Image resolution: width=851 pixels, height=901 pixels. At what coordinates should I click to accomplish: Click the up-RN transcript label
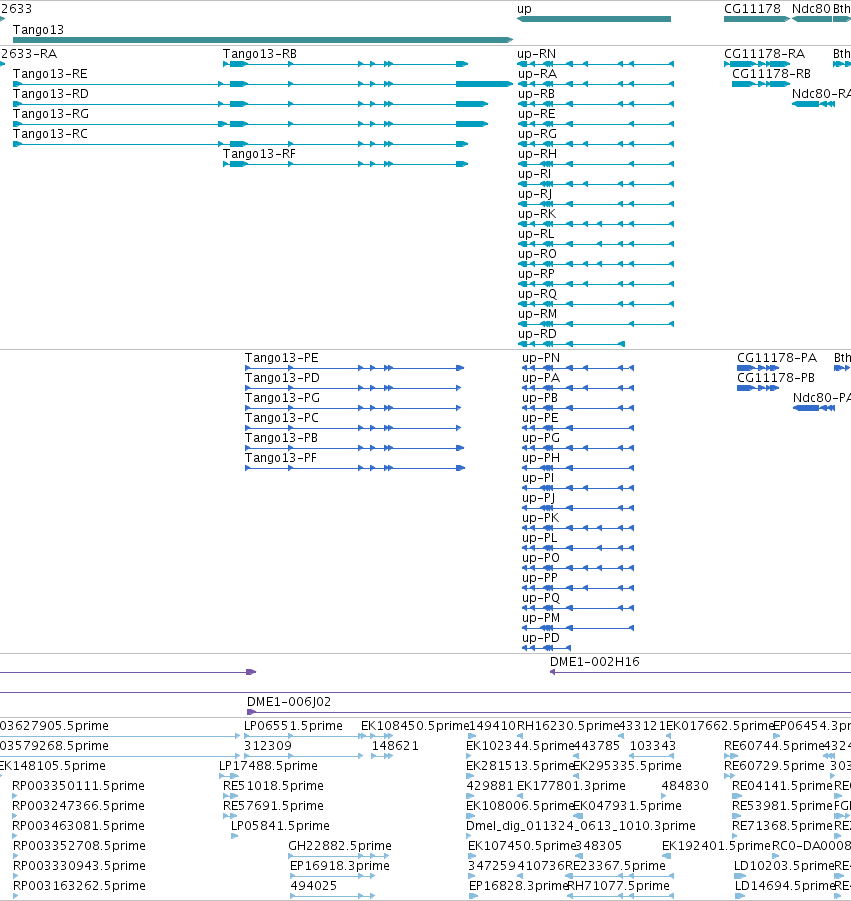coord(536,53)
